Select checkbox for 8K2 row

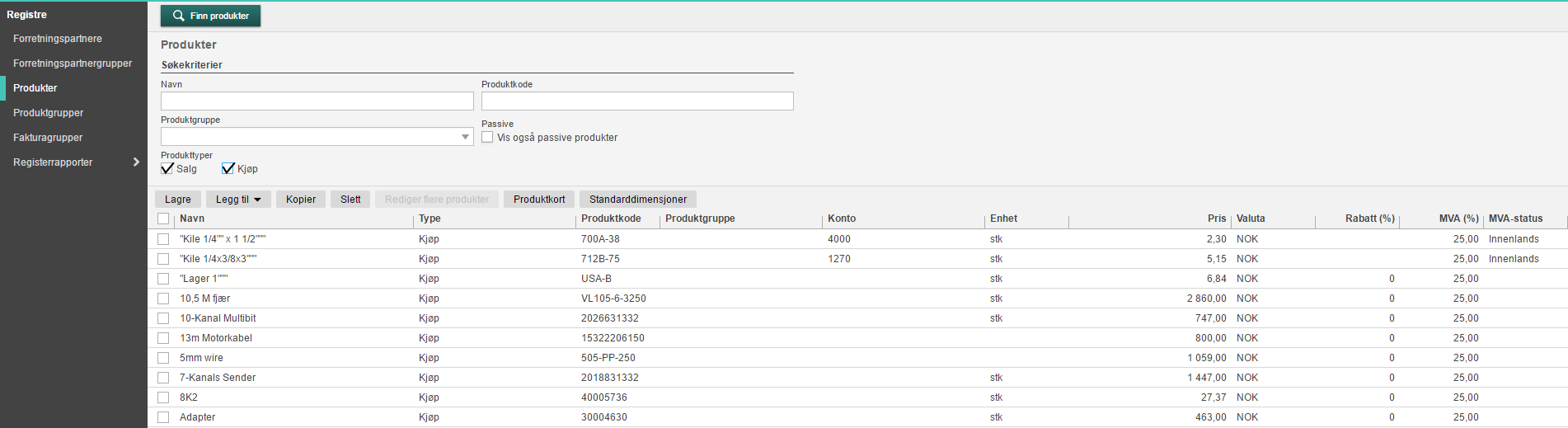click(163, 397)
